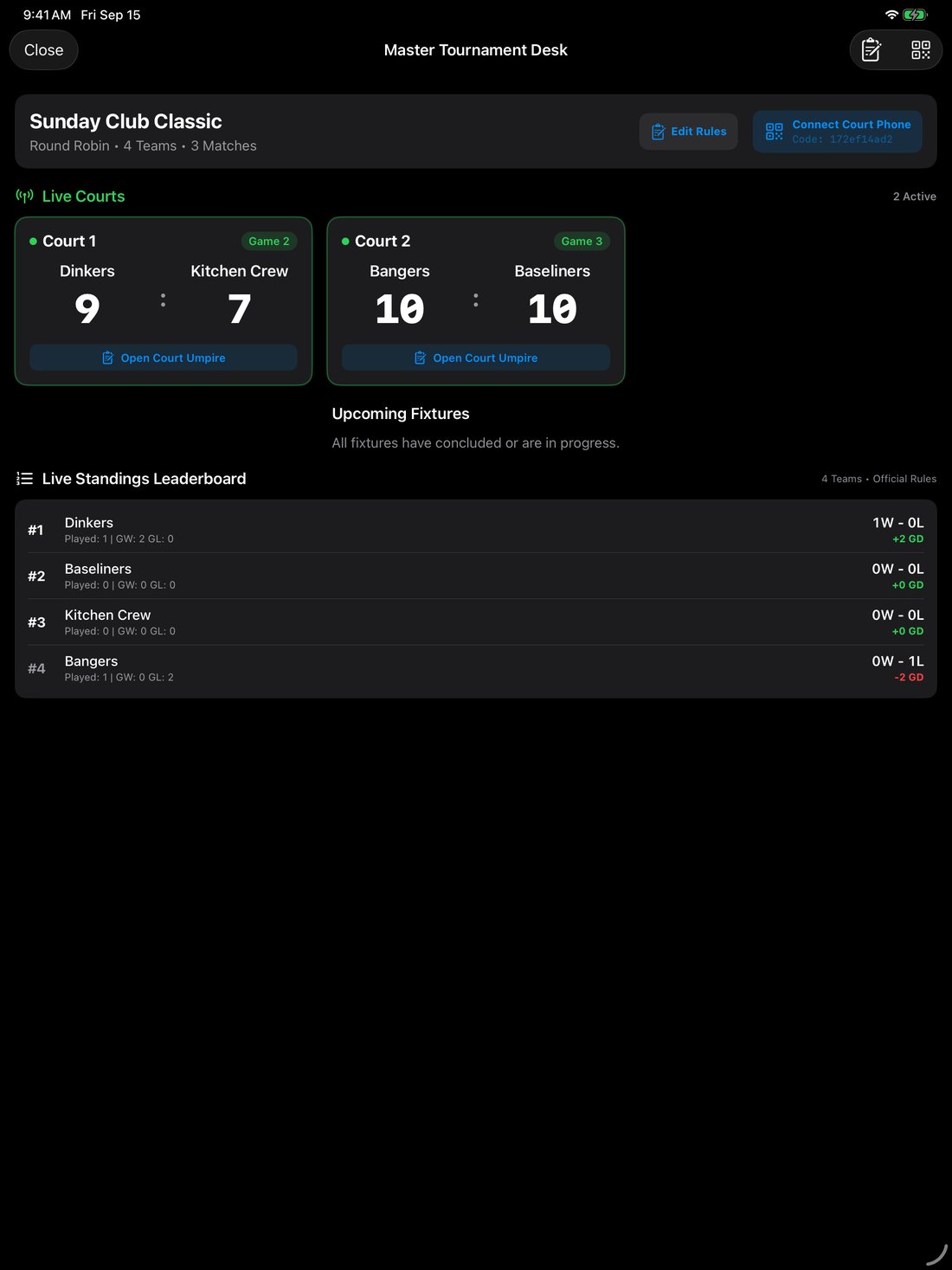Click Bangers score 10 on Court 2
Screen dimensions: 952x1270
(x=400, y=309)
